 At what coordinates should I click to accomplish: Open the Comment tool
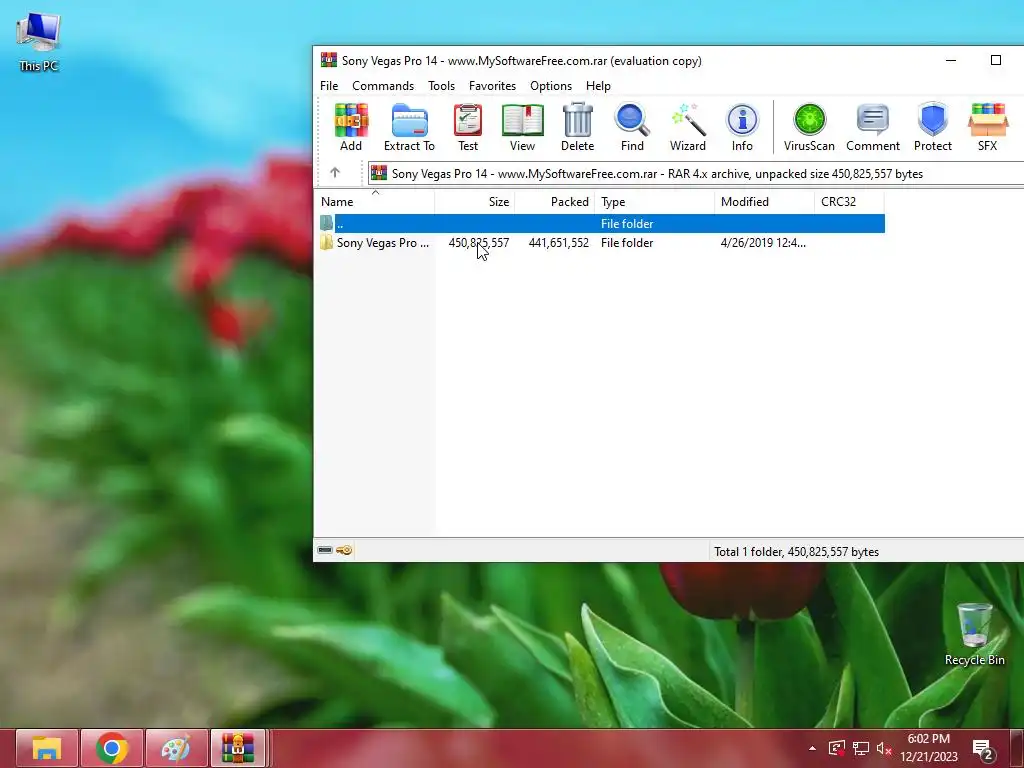(873, 127)
